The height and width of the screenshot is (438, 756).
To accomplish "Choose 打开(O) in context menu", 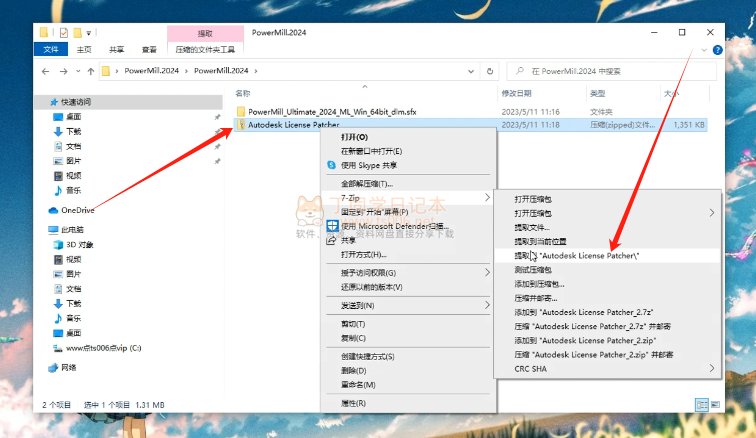I will pyautogui.click(x=354, y=137).
